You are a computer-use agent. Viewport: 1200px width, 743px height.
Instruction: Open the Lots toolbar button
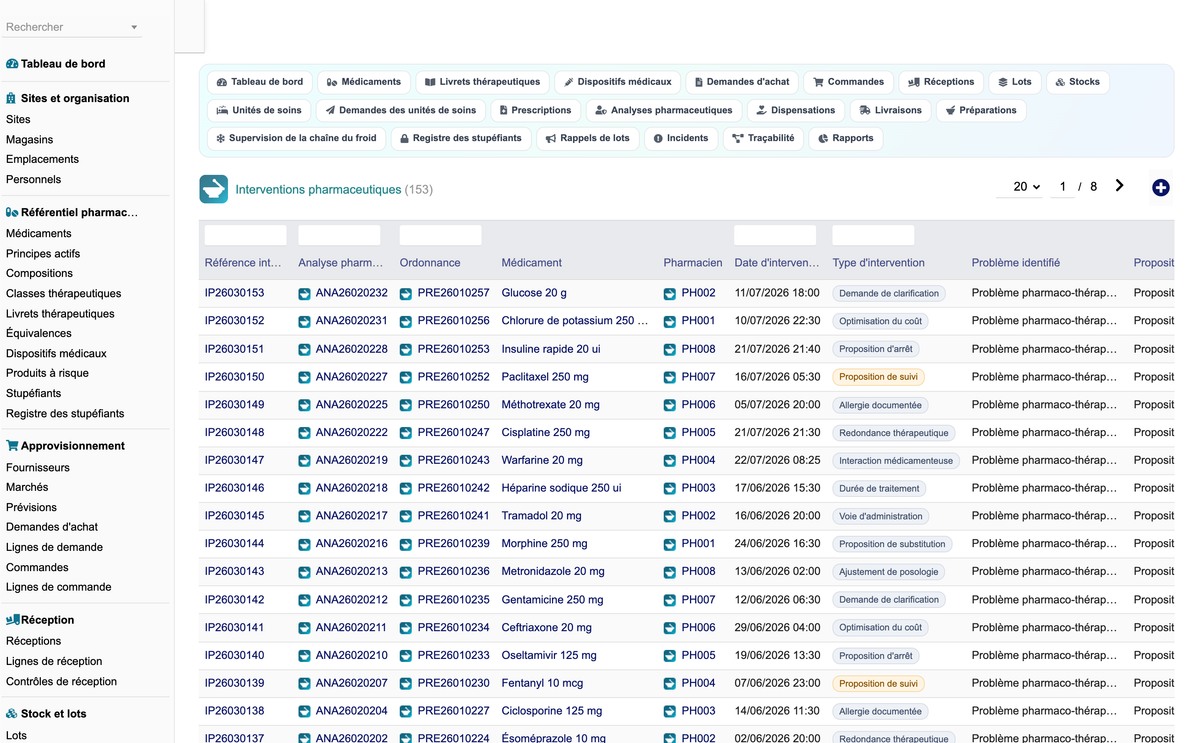(1015, 82)
